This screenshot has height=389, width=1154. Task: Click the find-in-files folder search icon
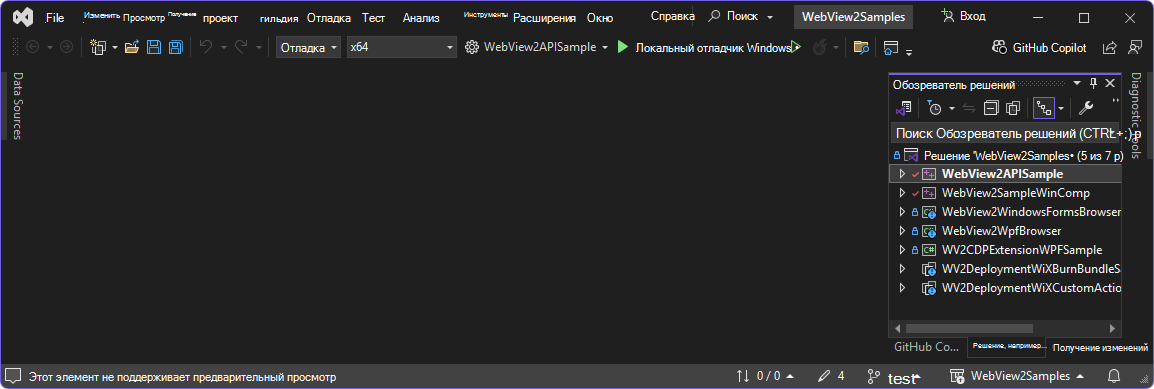click(x=861, y=48)
